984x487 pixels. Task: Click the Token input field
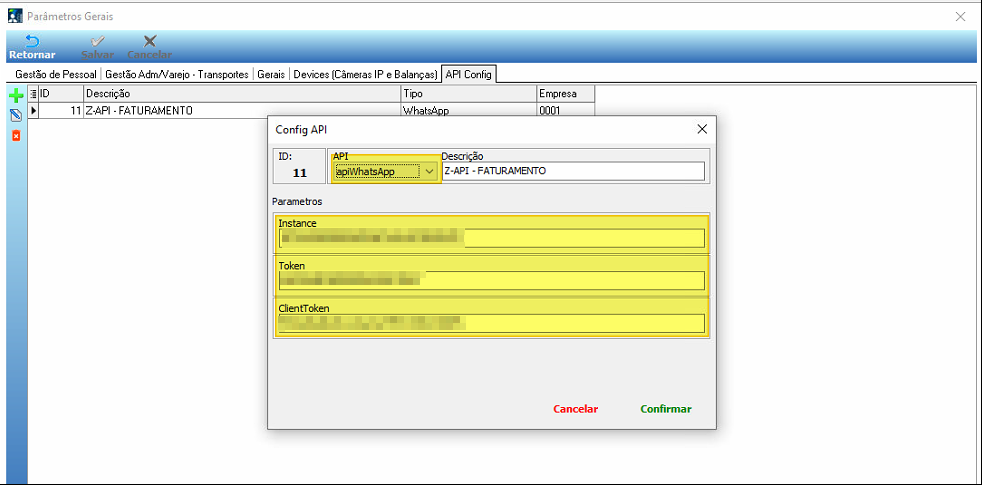[x=491, y=281]
